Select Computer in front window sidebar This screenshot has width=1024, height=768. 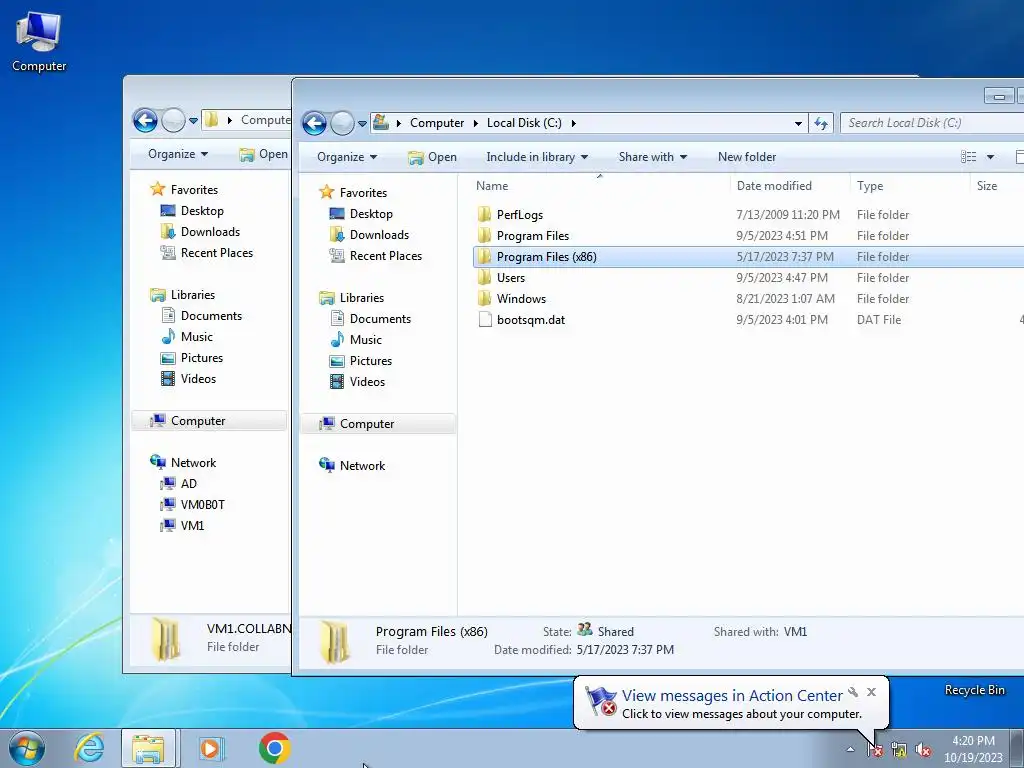pos(377,424)
